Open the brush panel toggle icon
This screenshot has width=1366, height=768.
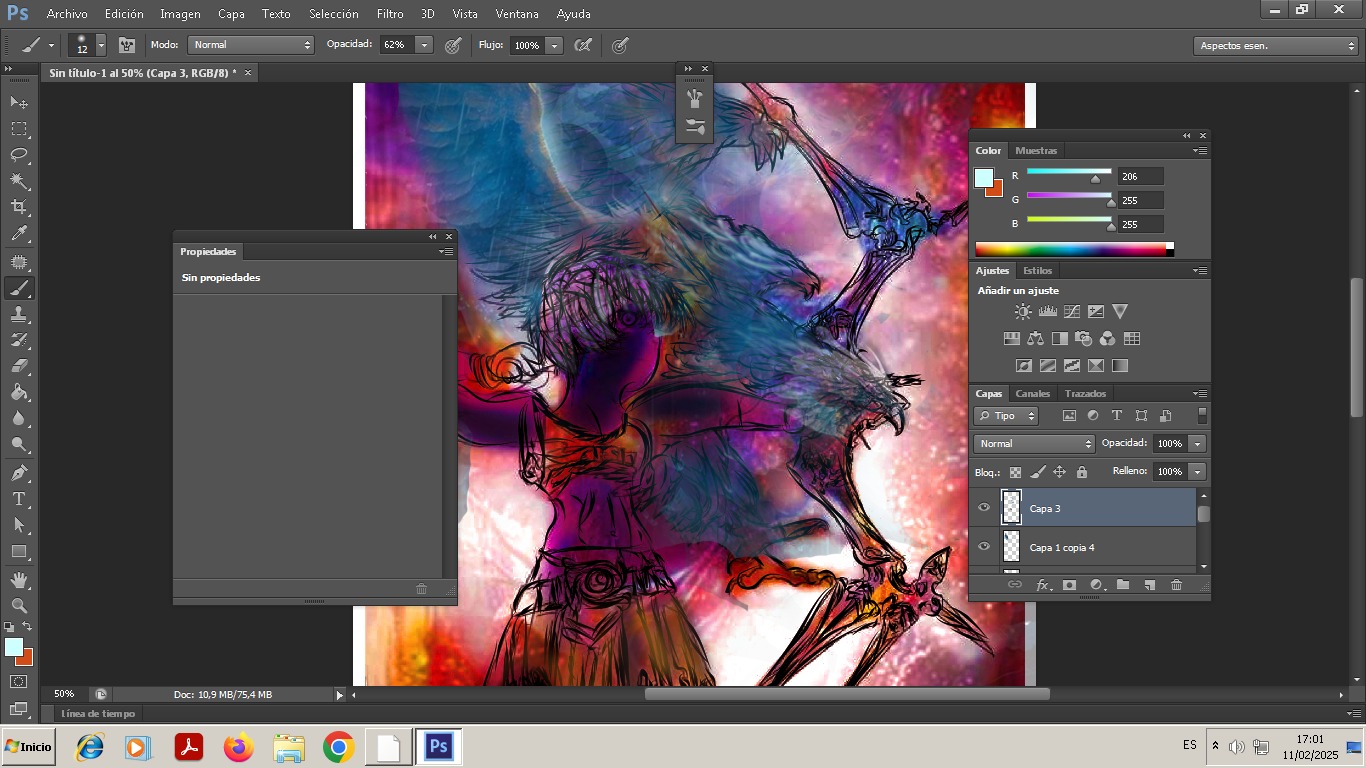127,45
